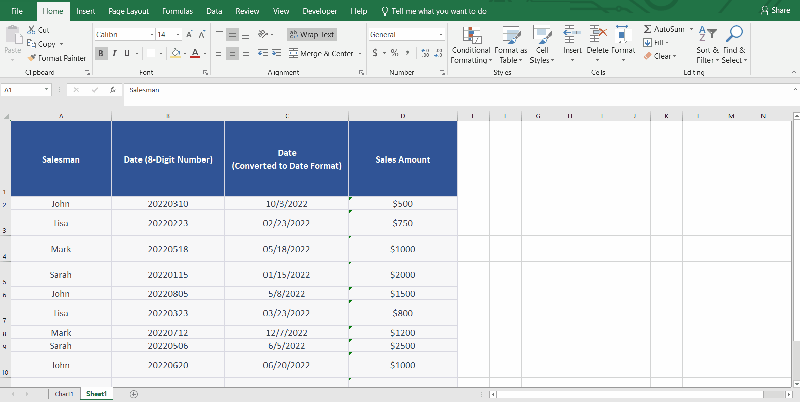
Task: Click the Insert Function fx button
Action: [113, 90]
